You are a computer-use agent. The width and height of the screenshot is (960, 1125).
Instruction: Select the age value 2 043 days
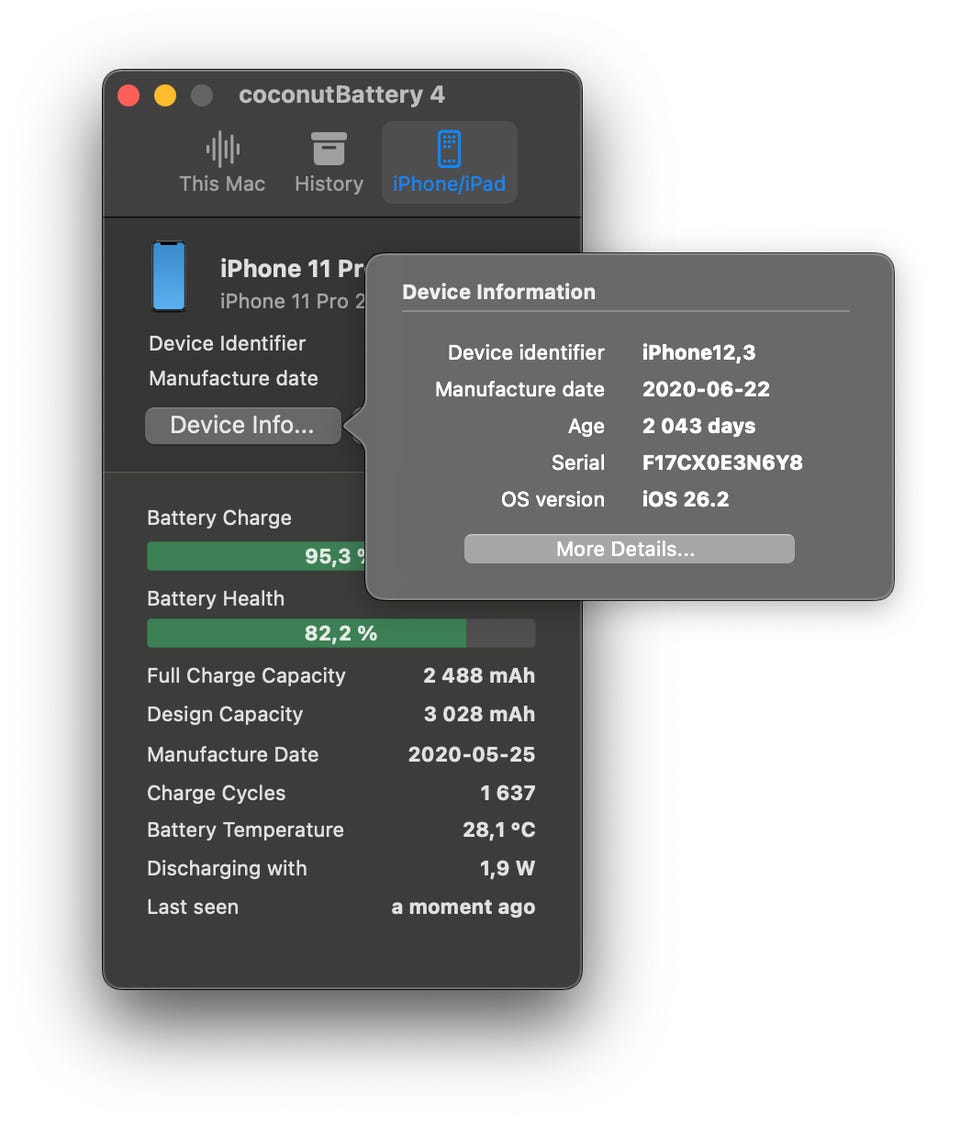click(699, 426)
